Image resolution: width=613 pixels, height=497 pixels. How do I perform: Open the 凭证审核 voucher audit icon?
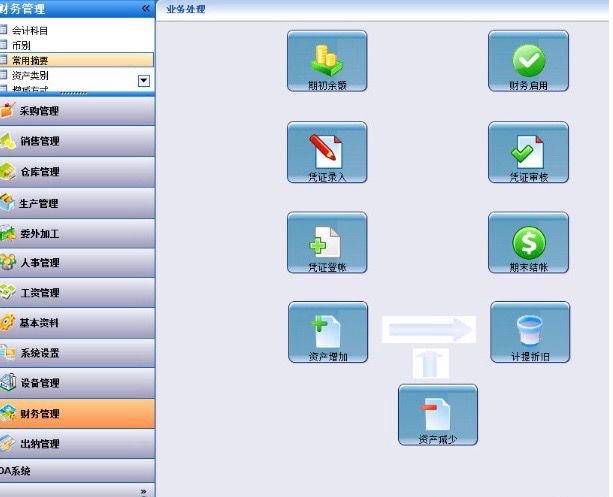(x=528, y=152)
